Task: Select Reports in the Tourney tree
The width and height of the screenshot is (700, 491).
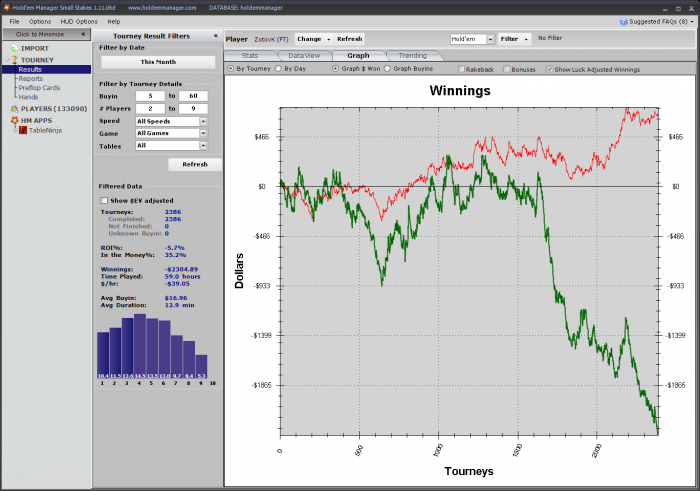Action: tap(31, 79)
